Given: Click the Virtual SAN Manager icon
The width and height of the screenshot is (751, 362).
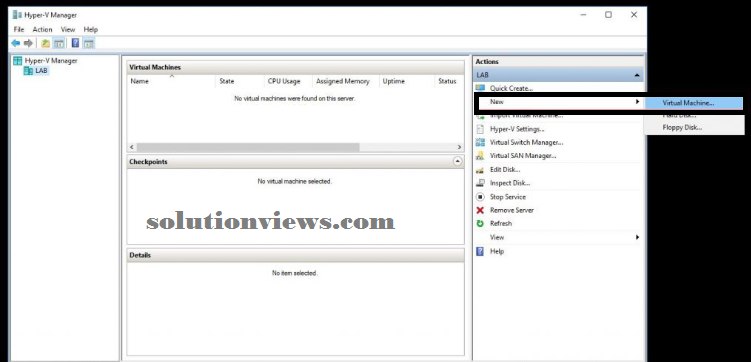Looking at the screenshot, I should click(x=480, y=156).
